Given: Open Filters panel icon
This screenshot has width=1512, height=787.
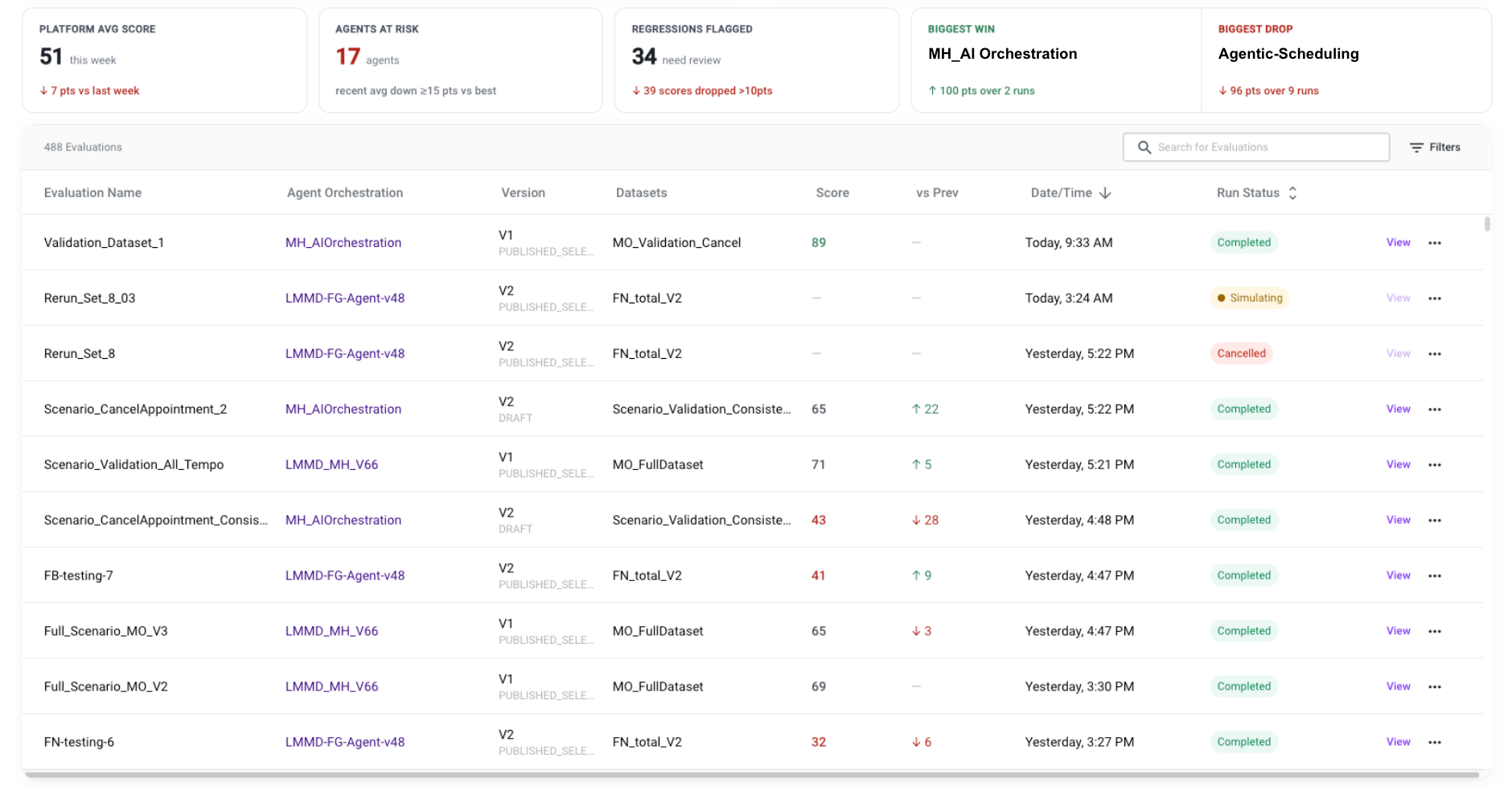Looking at the screenshot, I should (1416, 147).
